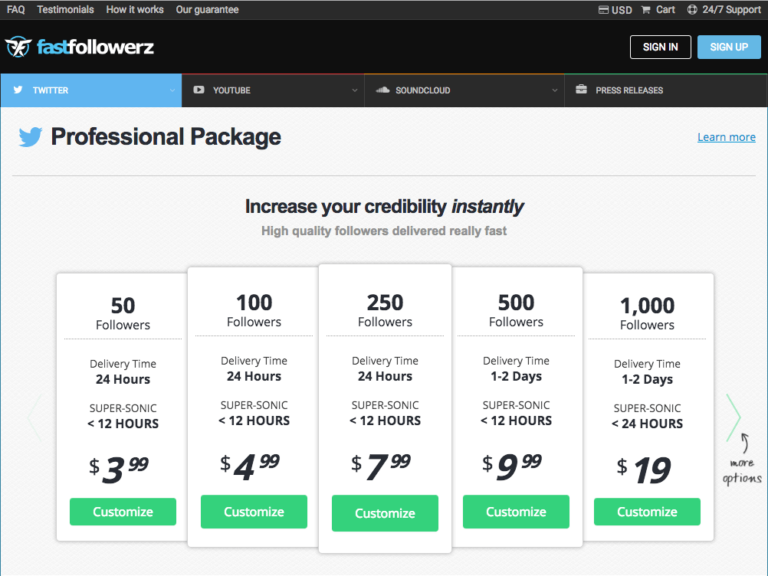Click the Professional Package heading

tap(166, 137)
